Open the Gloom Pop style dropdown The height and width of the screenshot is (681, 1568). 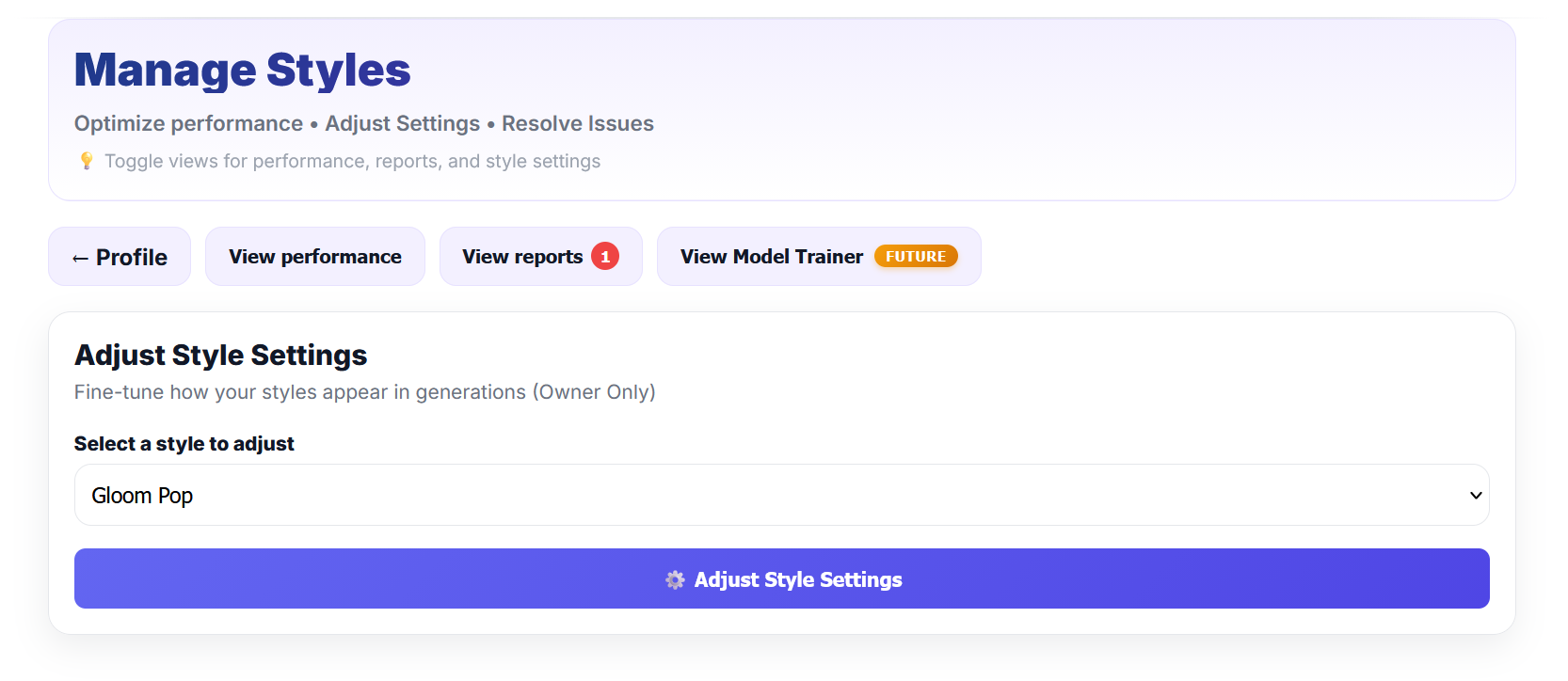[x=782, y=495]
